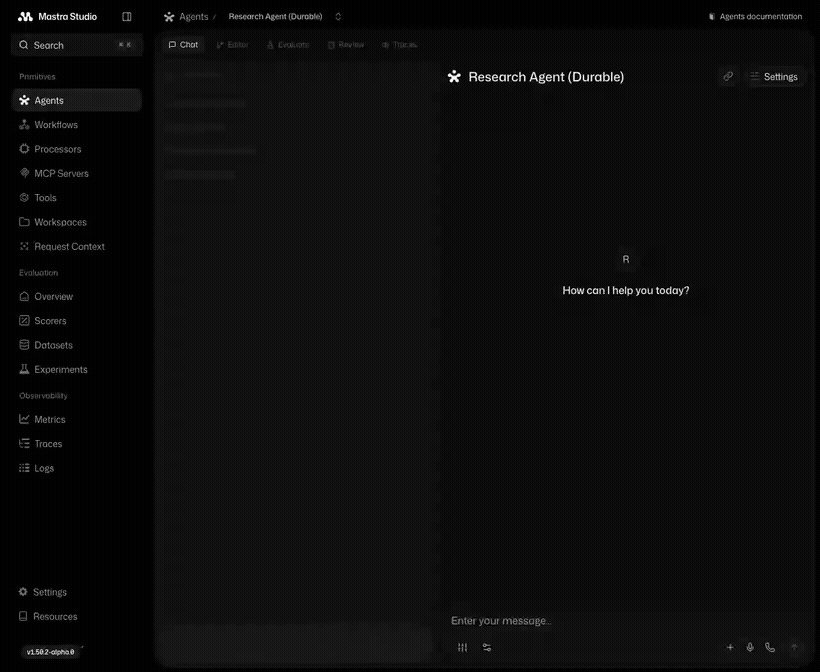
Task: Click the 'How can I help you today?' text
Action: click(626, 290)
